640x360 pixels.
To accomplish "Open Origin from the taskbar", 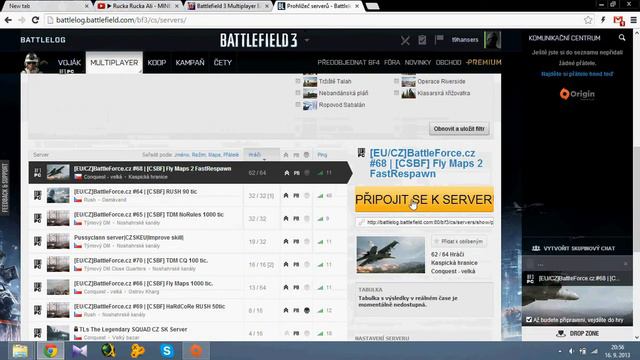I will [196, 351].
